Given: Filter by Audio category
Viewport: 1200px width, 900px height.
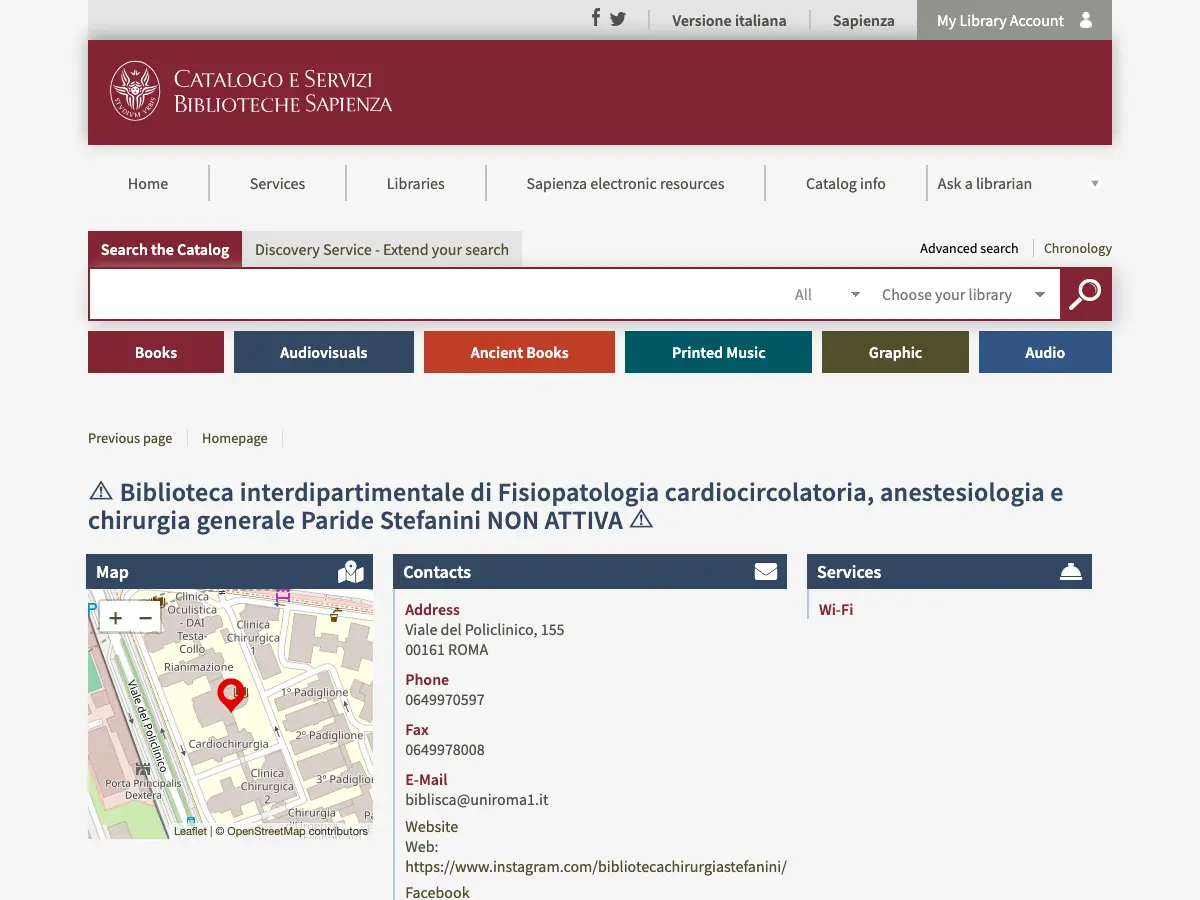Looking at the screenshot, I should point(1045,352).
